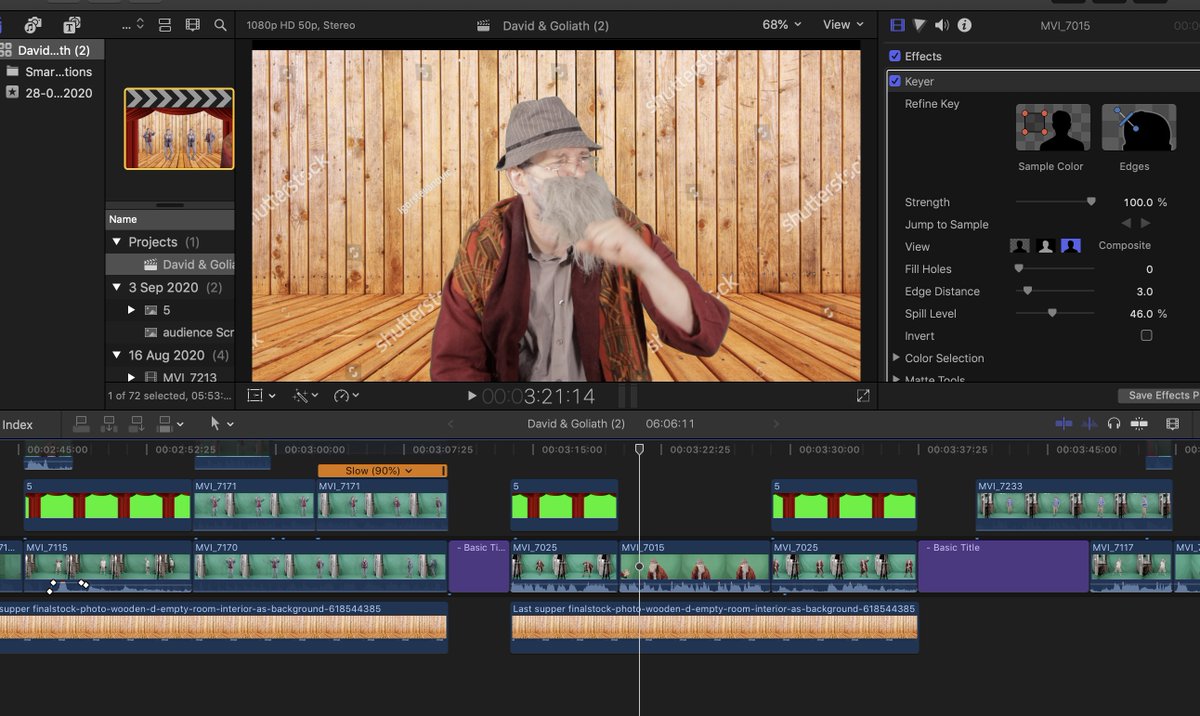Select the project thumbnail in browser
The width and height of the screenshot is (1200, 716).
[179, 129]
